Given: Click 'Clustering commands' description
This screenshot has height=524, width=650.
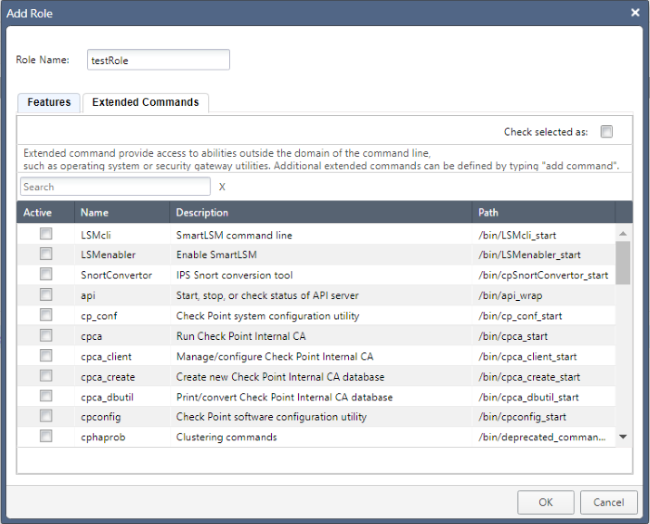Looking at the screenshot, I should tap(226, 437).
